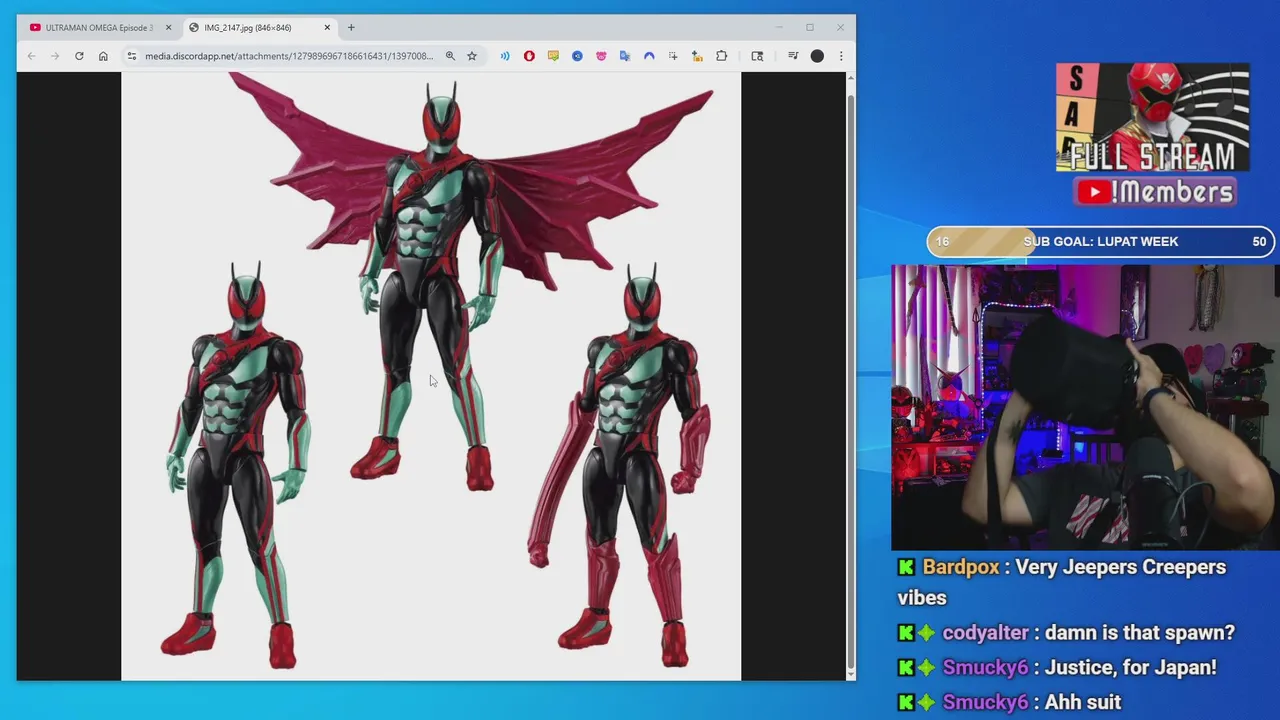The image size is (1280, 720).
Task: Open the plus-square extension icon
Action: pyautogui.click(x=673, y=56)
